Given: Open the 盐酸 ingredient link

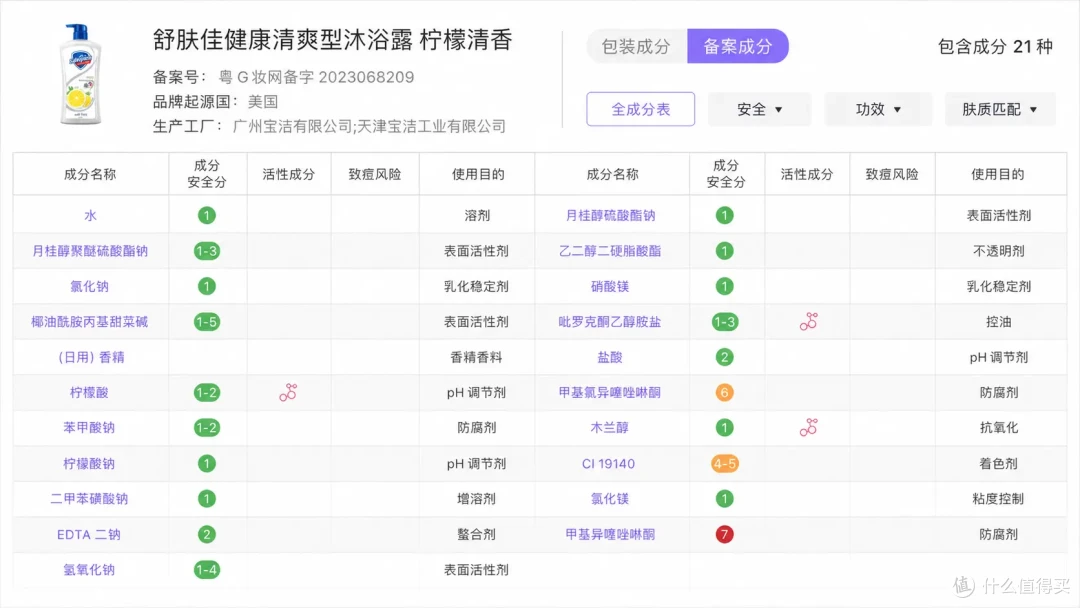Looking at the screenshot, I should tap(610, 357).
